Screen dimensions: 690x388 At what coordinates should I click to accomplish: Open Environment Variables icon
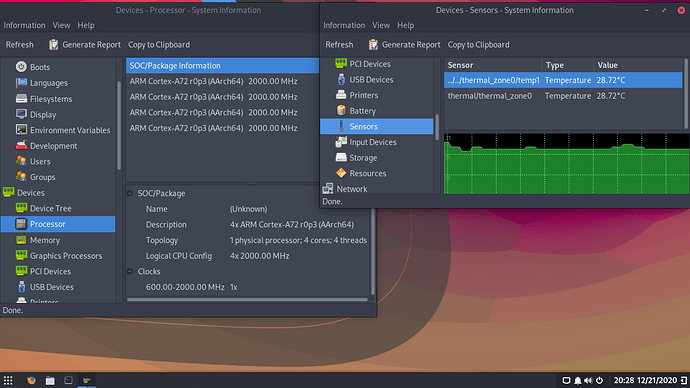coord(21,130)
